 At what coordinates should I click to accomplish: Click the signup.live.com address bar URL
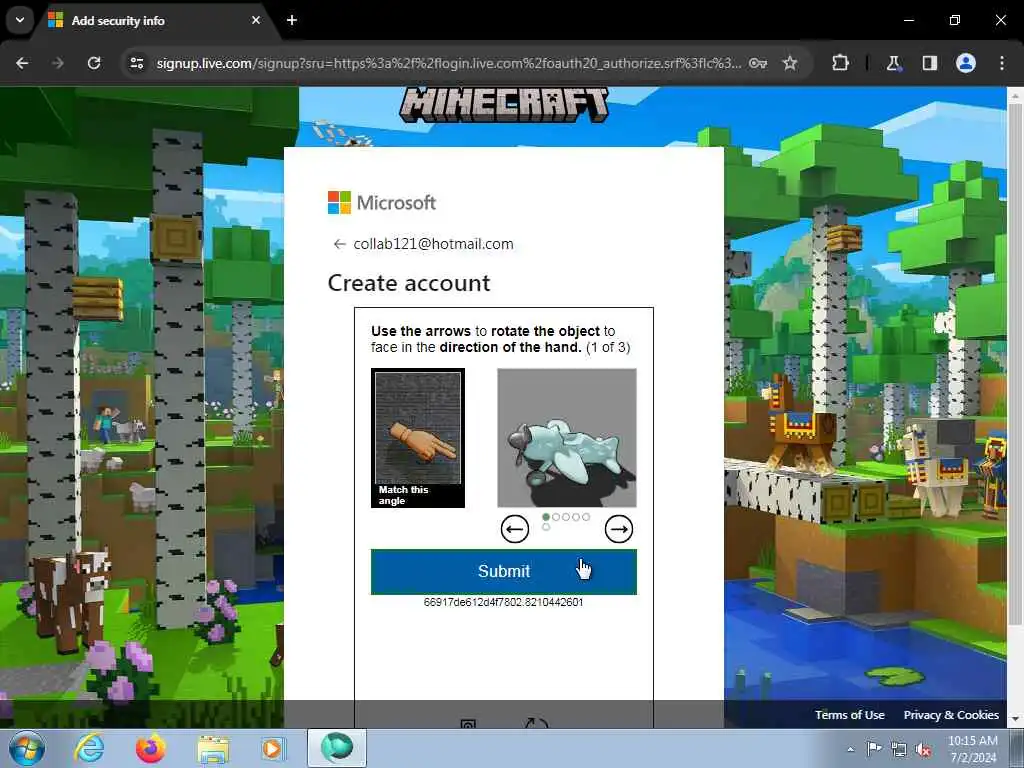click(449, 63)
